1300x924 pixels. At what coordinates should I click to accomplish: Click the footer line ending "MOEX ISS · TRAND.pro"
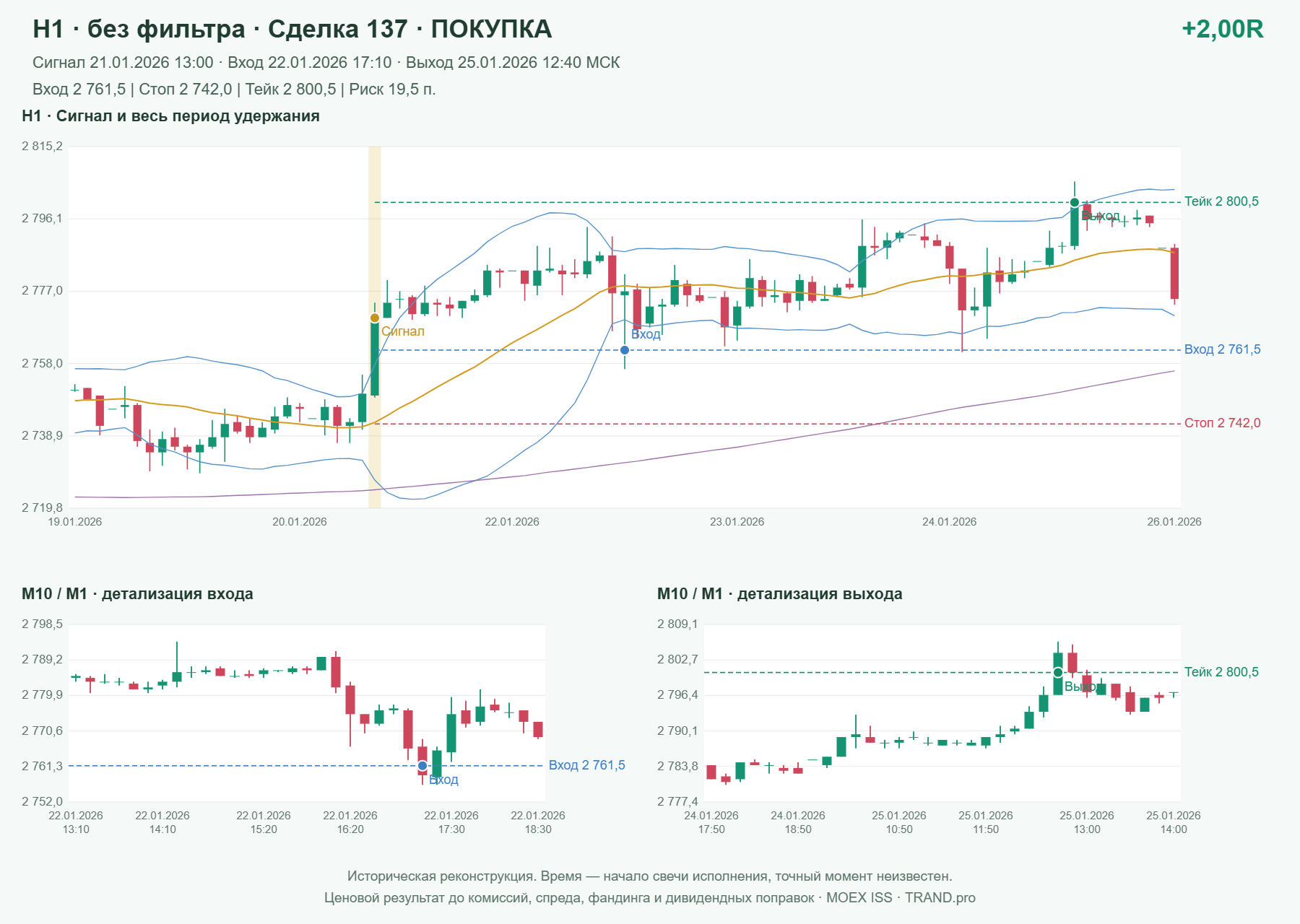pyautogui.click(x=650, y=898)
